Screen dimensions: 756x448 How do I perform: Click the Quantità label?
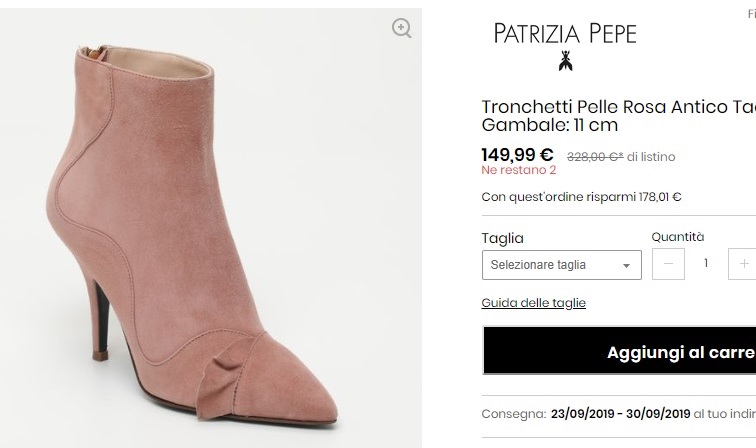click(x=677, y=237)
